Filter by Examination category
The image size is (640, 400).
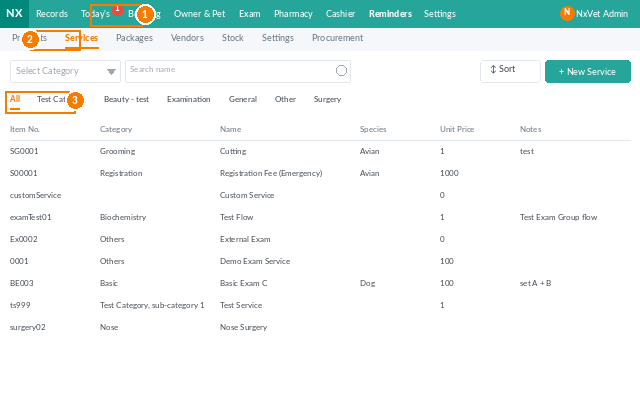tap(189, 99)
